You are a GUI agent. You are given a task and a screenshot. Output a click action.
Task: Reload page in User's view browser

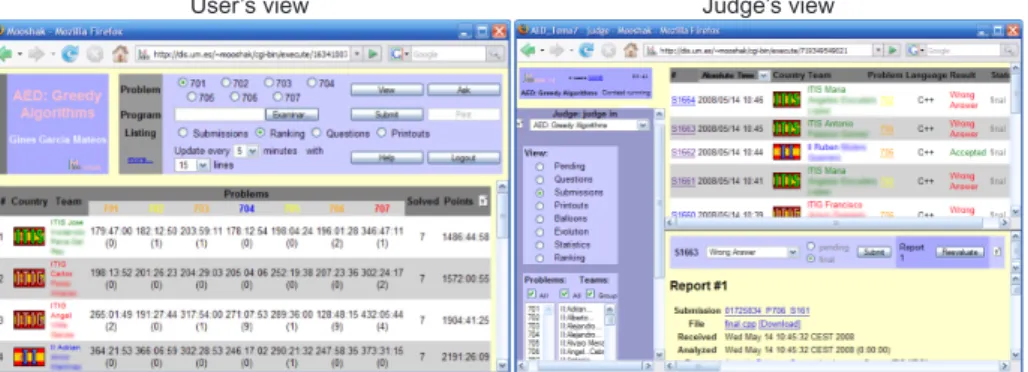point(70,54)
